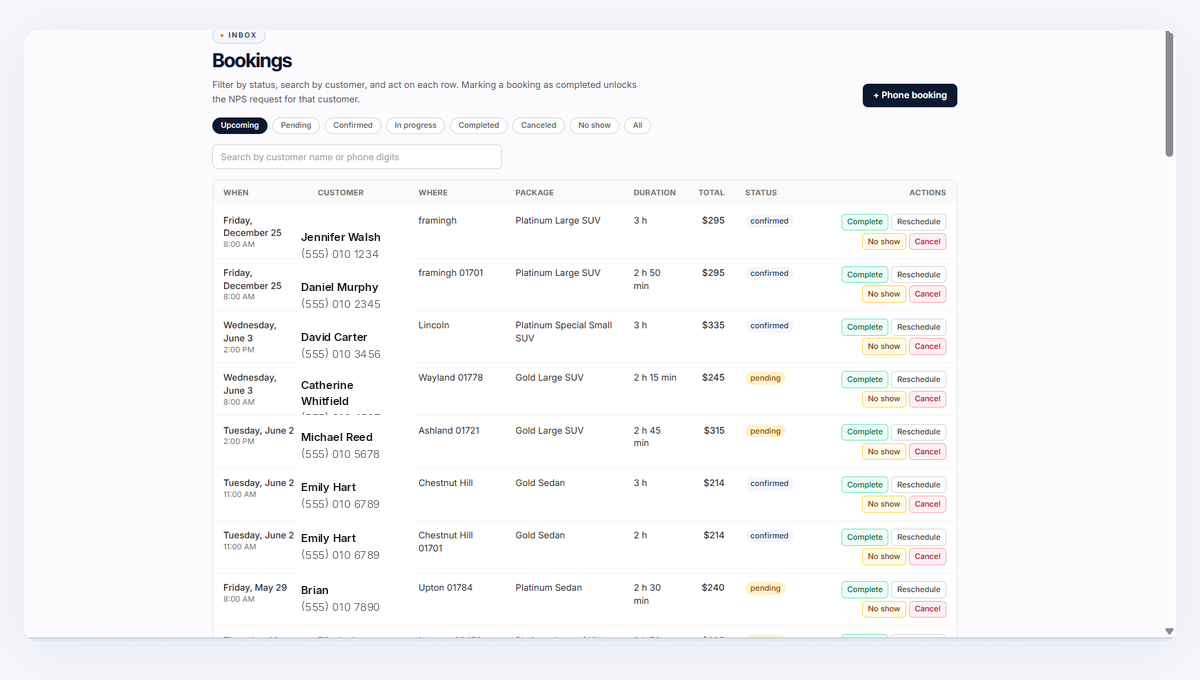Mark Brian's booking No show

click(x=884, y=609)
